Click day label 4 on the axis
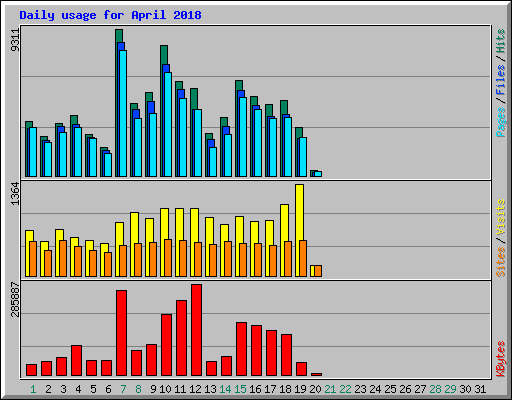512x400 pixels. 78,389
